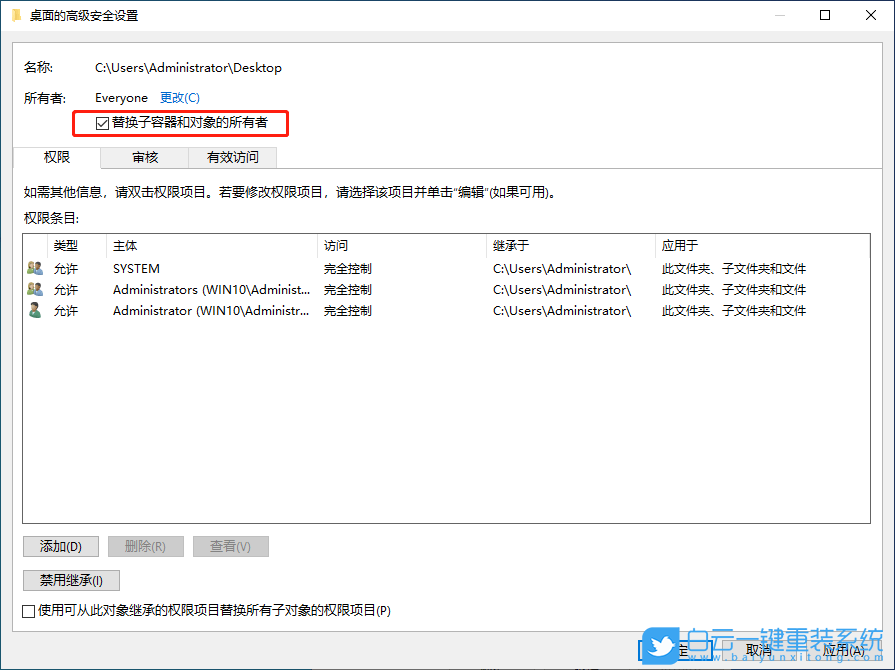
Task: Select the 权限 tab
Action: tap(57, 157)
